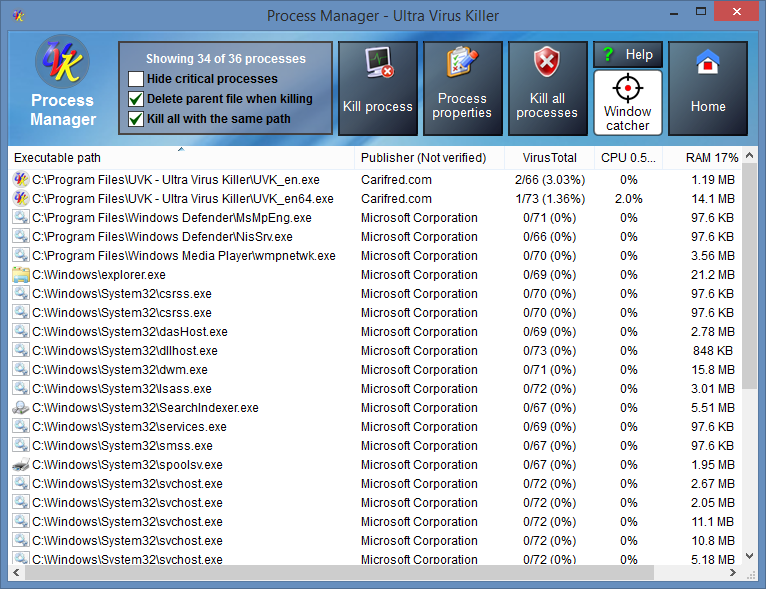Activate the Window catcher tool
The image size is (766, 589).
[x=628, y=103]
